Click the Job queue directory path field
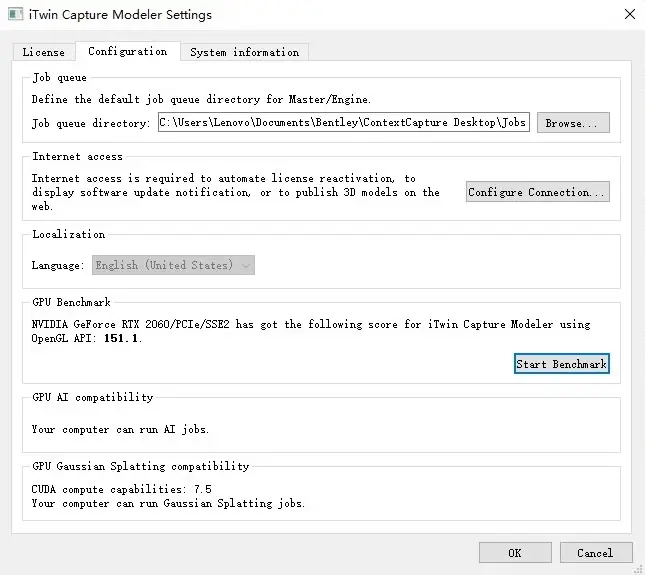Viewport: 645px width, 575px height. pyautogui.click(x=343, y=123)
